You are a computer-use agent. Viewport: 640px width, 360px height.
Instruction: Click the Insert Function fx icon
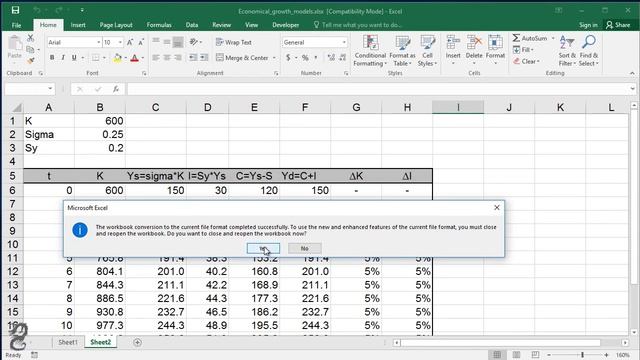pos(116,89)
